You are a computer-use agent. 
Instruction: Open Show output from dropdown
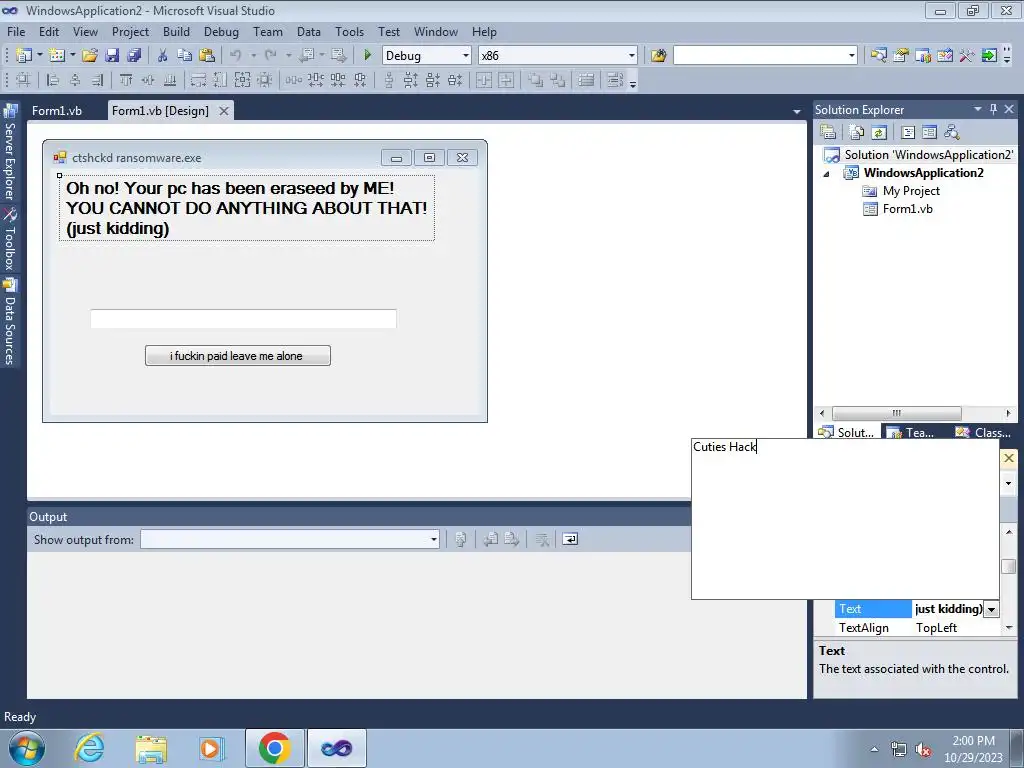pos(434,539)
